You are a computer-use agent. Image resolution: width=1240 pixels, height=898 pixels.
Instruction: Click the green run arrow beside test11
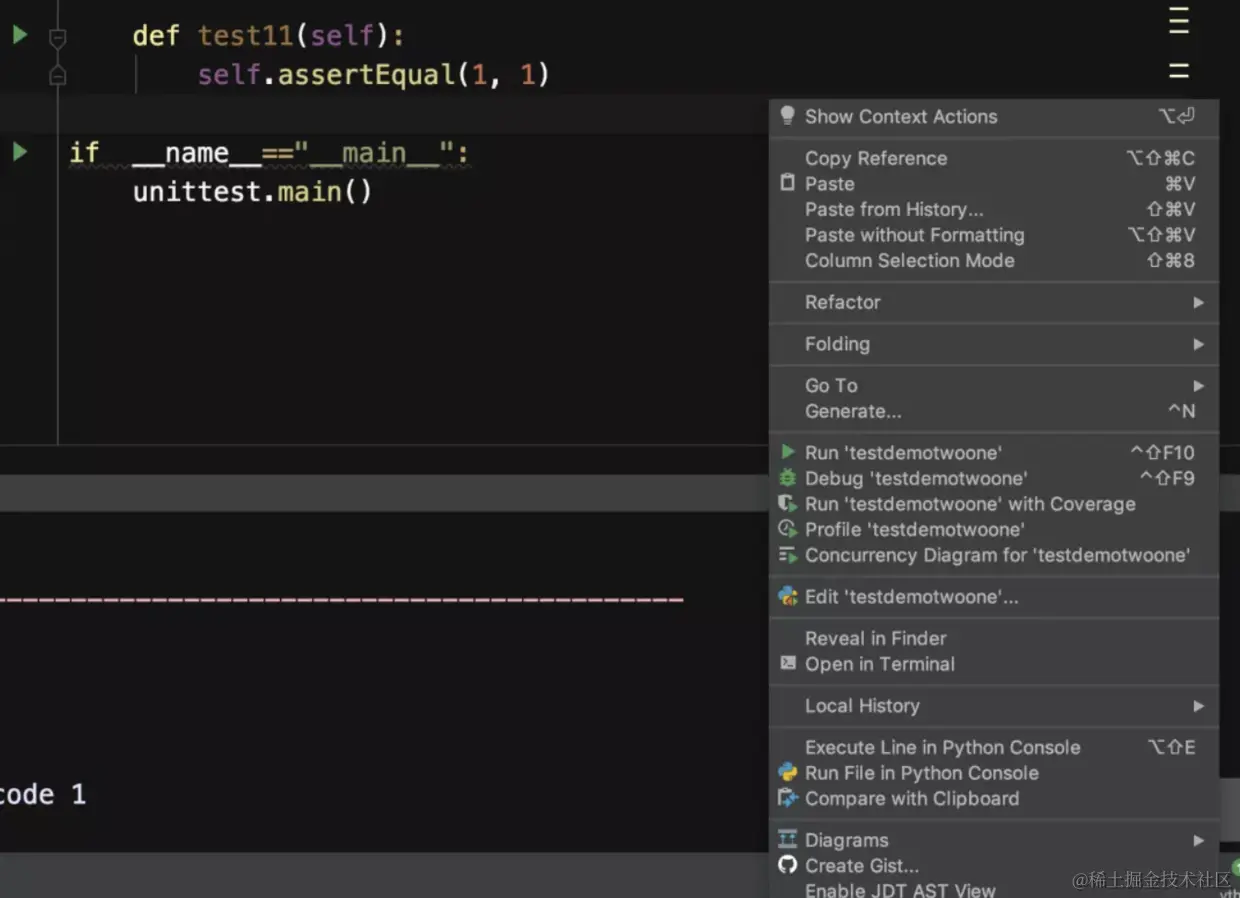20,35
